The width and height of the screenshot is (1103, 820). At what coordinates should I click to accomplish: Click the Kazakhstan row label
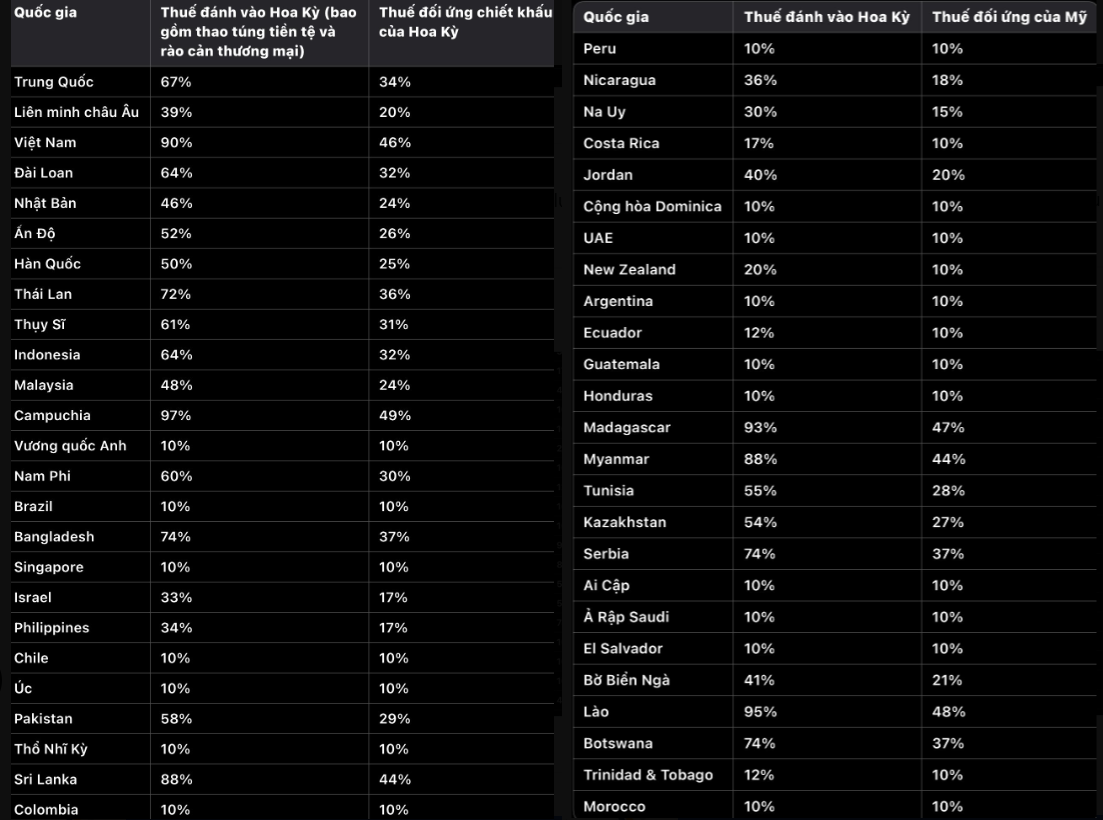pyautogui.click(x=624, y=522)
